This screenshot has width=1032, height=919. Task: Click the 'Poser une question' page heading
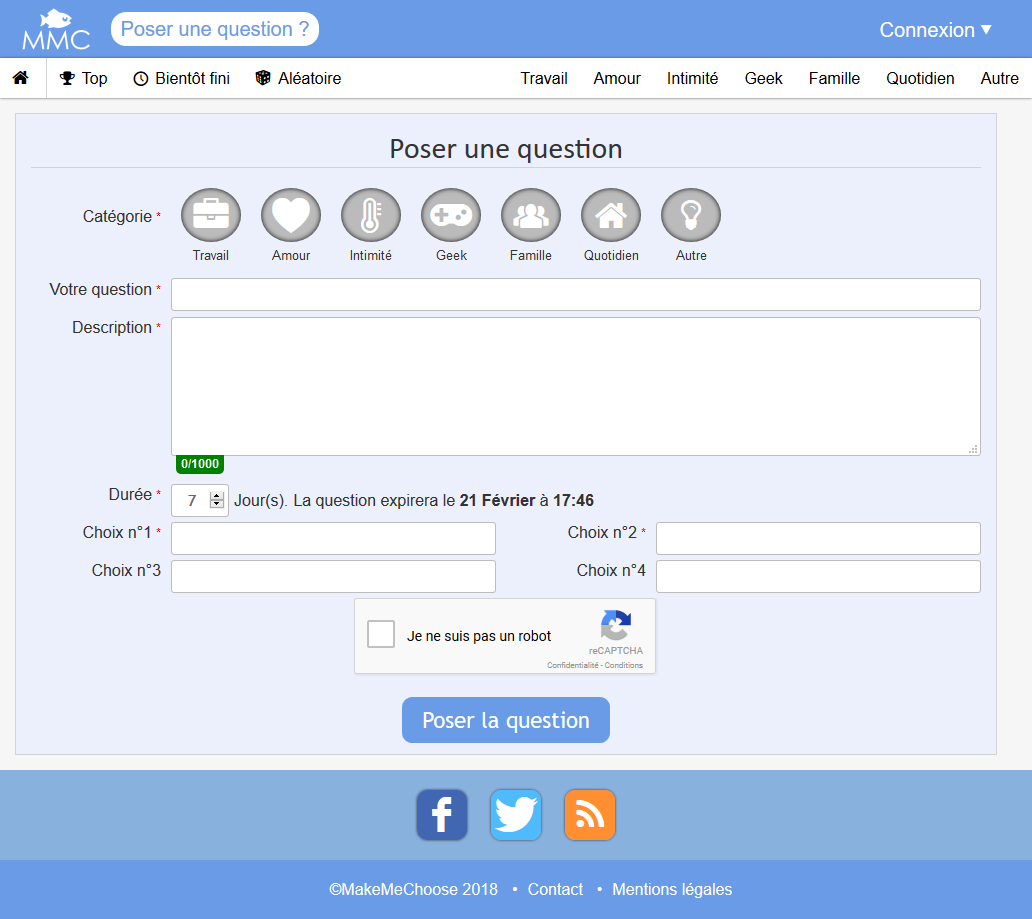[x=505, y=149]
